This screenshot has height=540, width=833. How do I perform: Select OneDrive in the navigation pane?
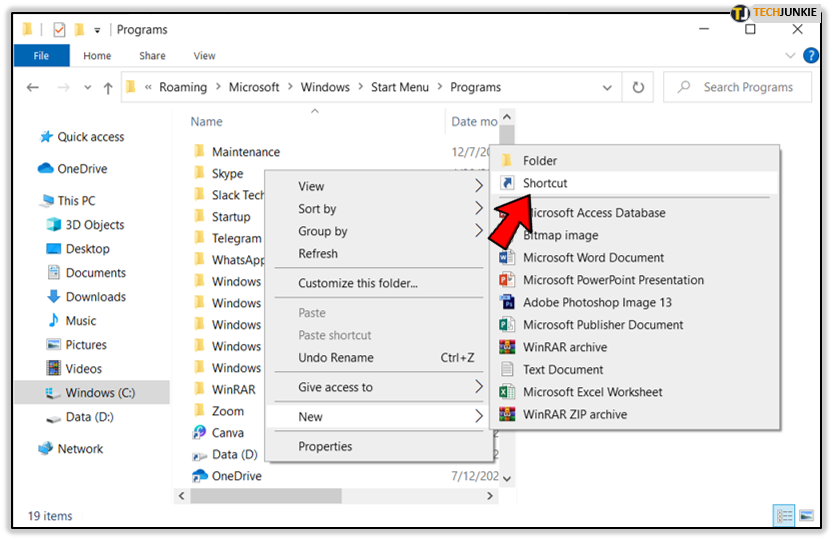pyautogui.click(x=73, y=169)
